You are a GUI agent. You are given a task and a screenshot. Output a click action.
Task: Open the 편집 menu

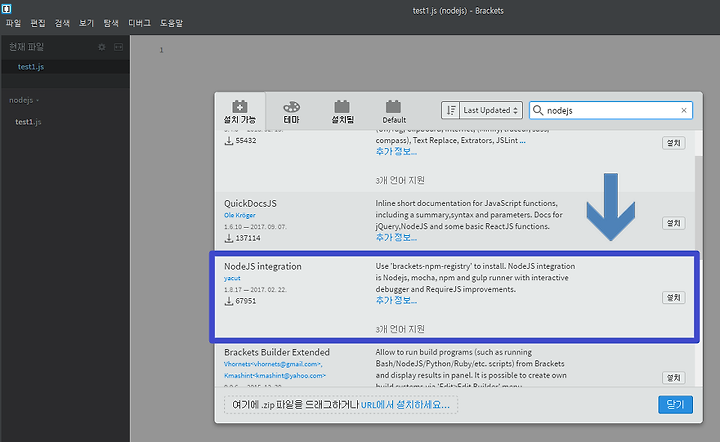click(x=38, y=23)
